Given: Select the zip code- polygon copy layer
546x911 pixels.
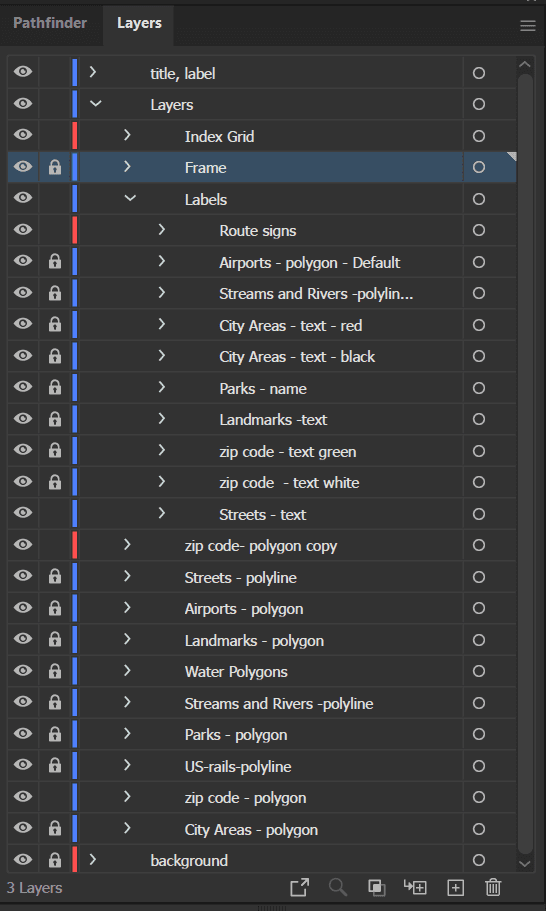Looking at the screenshot, I should pos(262,546).
